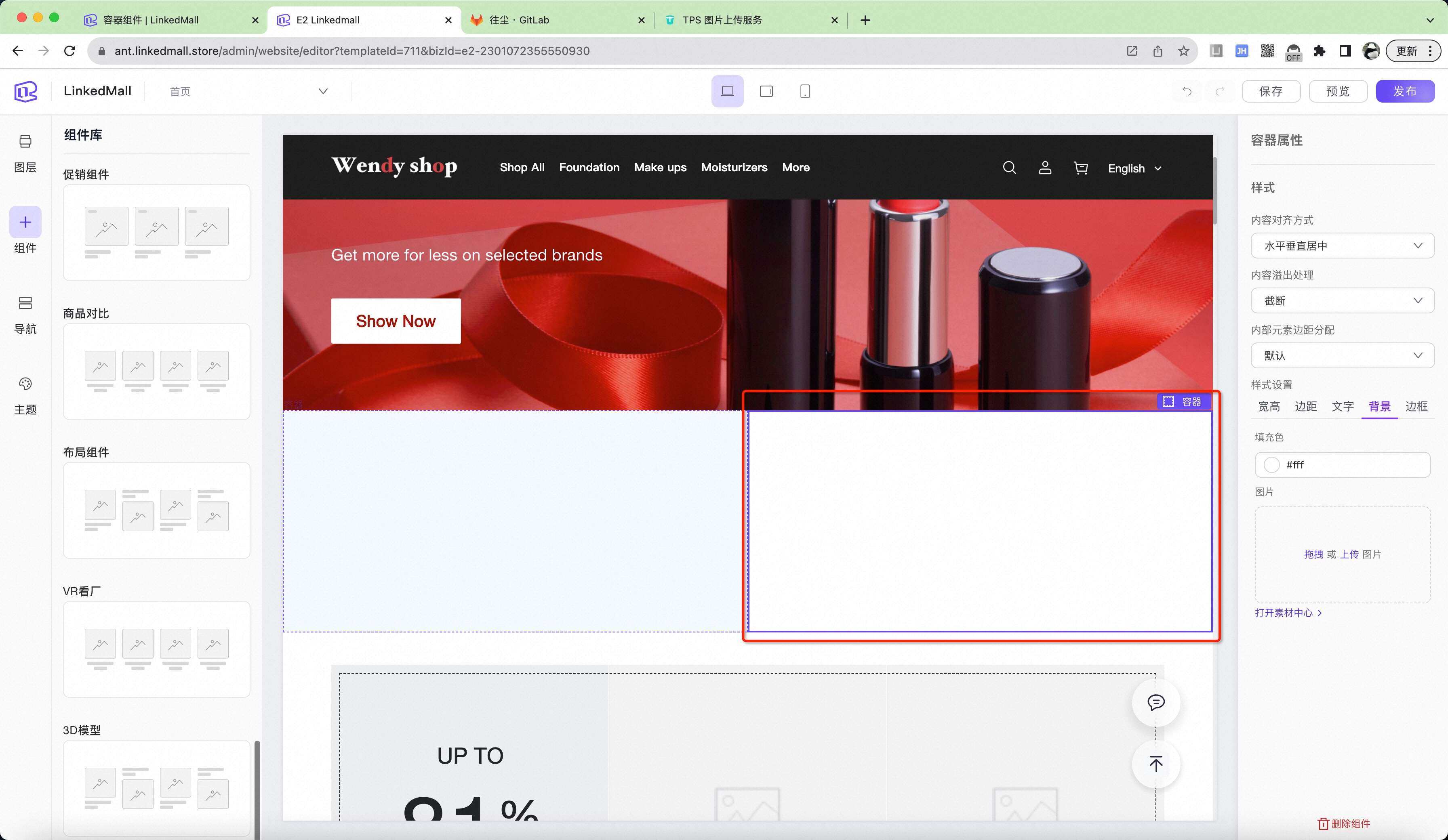Click the scroll-to-top arrow button
Image resolution: width=1448 pixels, height=840 pixels.
point(1155,764)
